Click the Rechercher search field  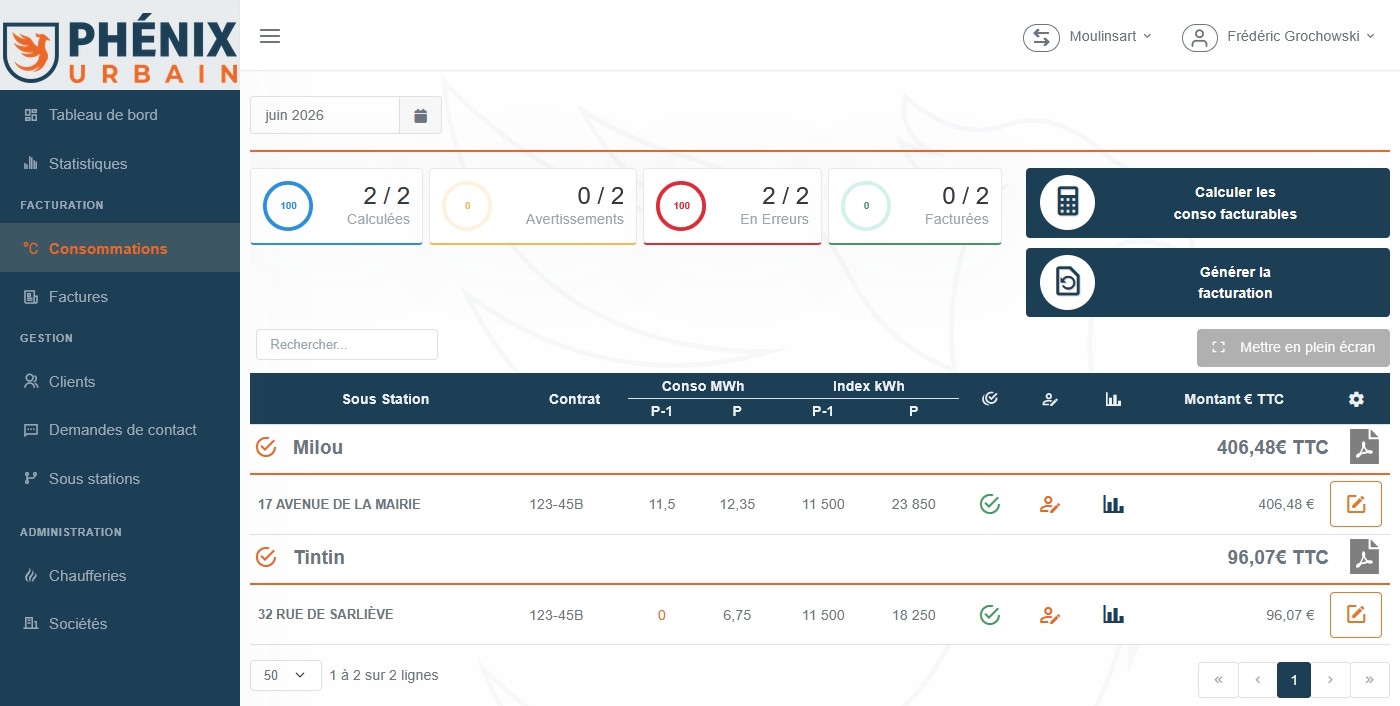pos(347,344)
